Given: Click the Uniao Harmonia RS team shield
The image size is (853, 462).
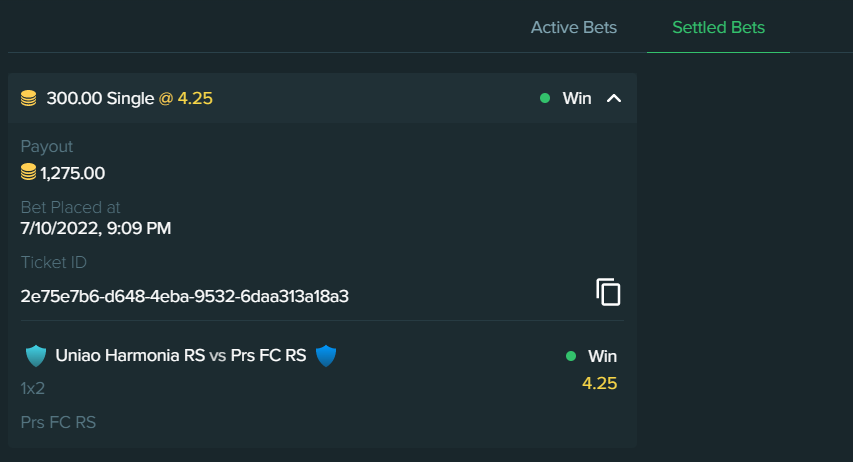Looking at the screenshot, I should 36,356.
